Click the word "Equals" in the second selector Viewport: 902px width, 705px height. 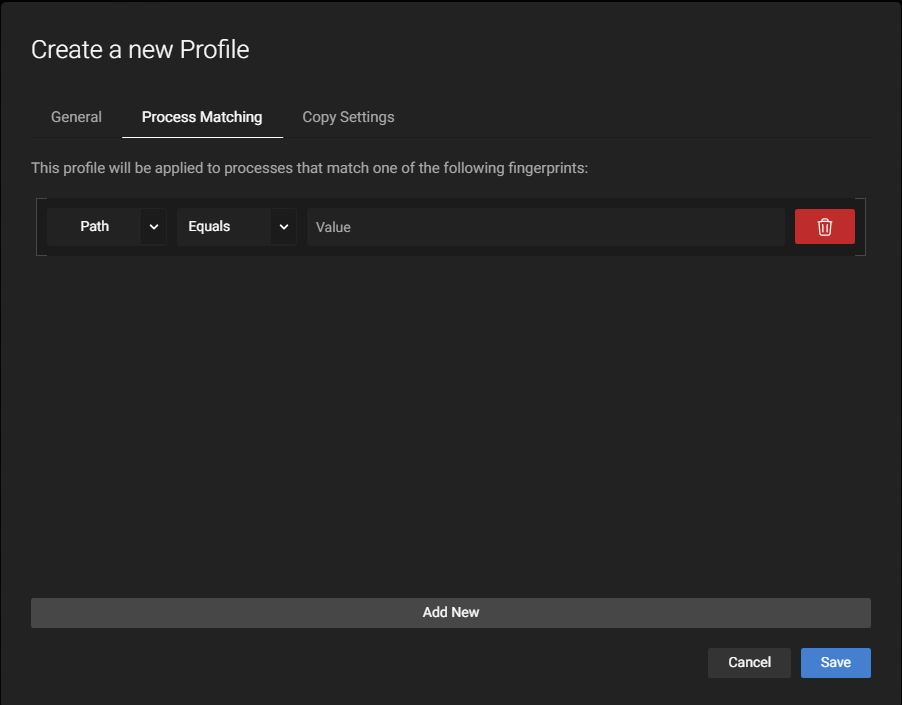209,227
